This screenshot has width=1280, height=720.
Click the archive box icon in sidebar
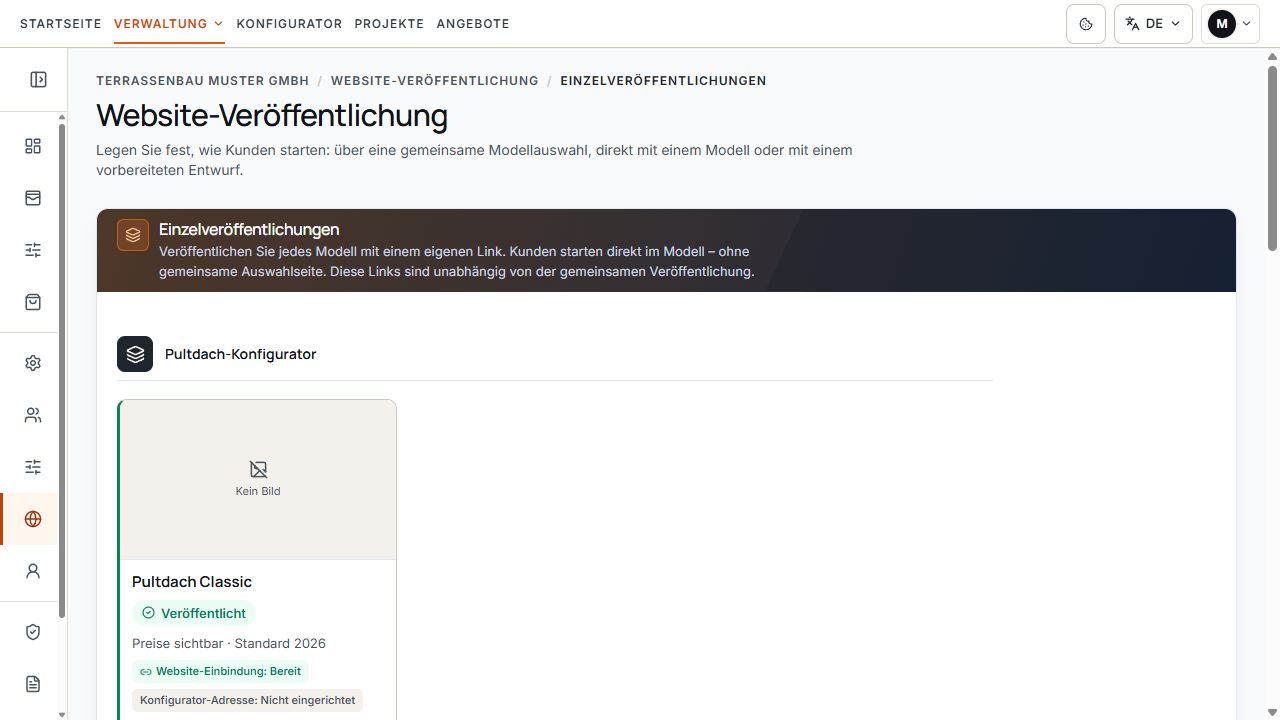tap(33, 198)
